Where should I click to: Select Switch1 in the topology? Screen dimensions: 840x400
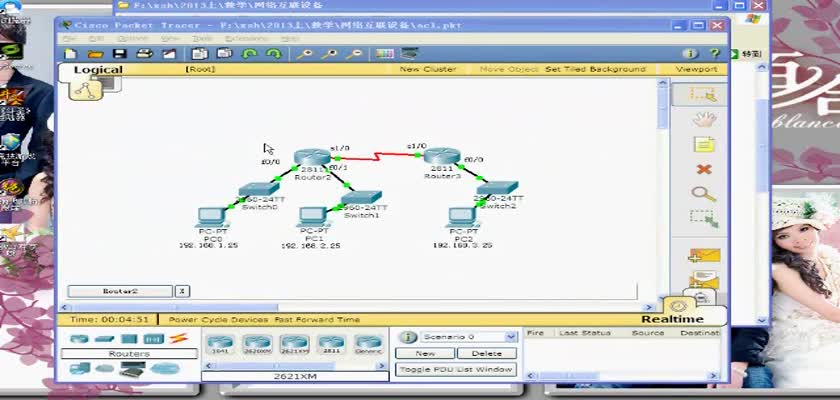[x=361, y=197]
